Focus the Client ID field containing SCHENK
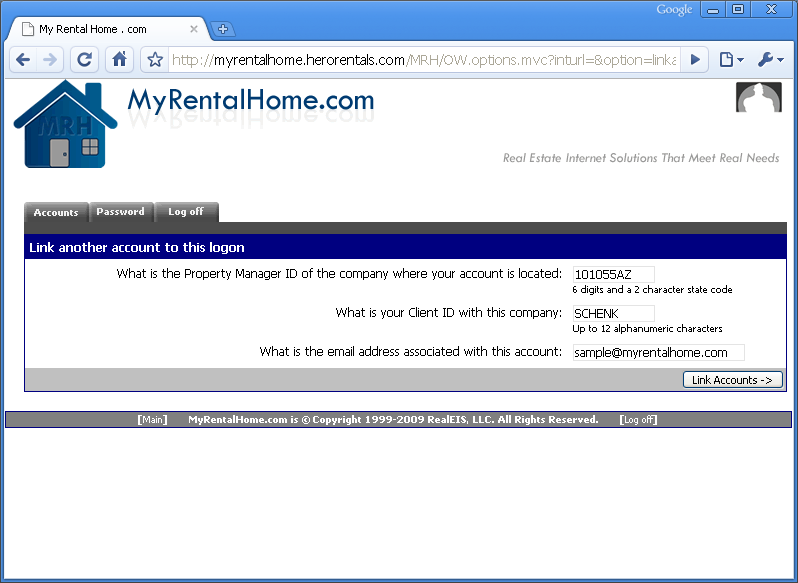Image resolution: width=798 pixels, height=583 pixels. pyautogui.click(x=613, y=313)
